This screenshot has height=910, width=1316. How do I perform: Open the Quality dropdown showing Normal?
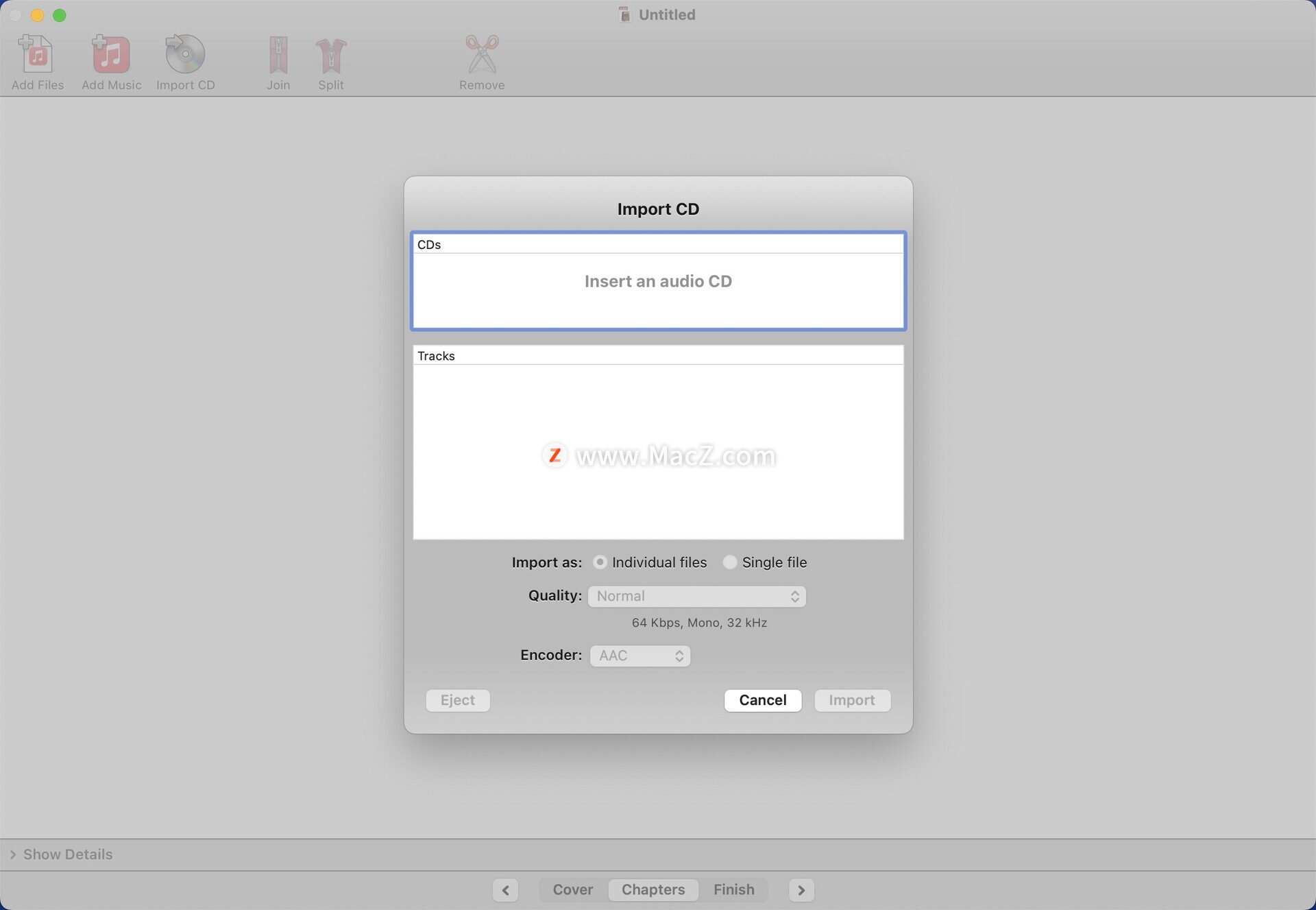pos(697,596)
